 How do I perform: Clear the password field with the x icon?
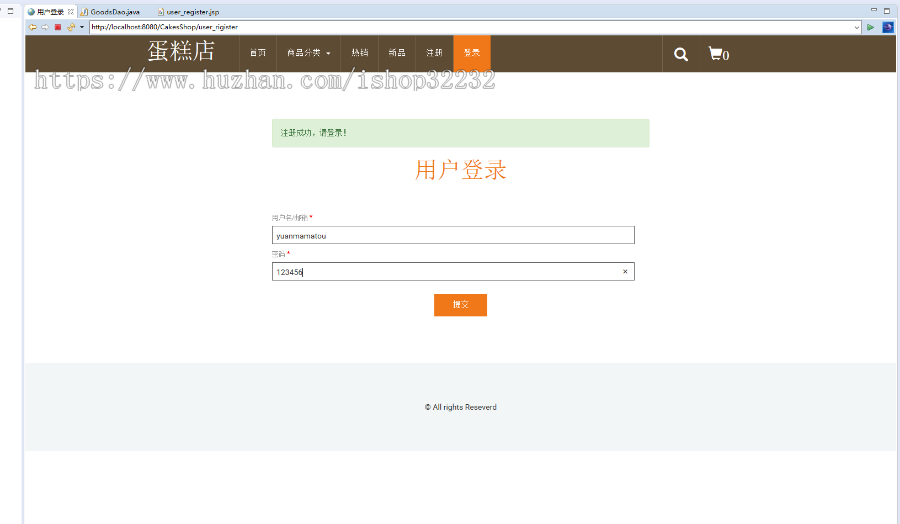point(625,271)
